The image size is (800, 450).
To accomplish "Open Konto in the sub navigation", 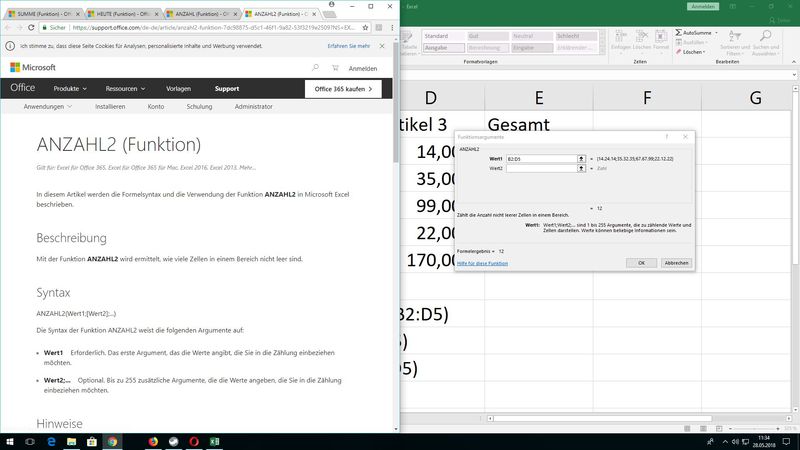I will (x=156, y=107).
